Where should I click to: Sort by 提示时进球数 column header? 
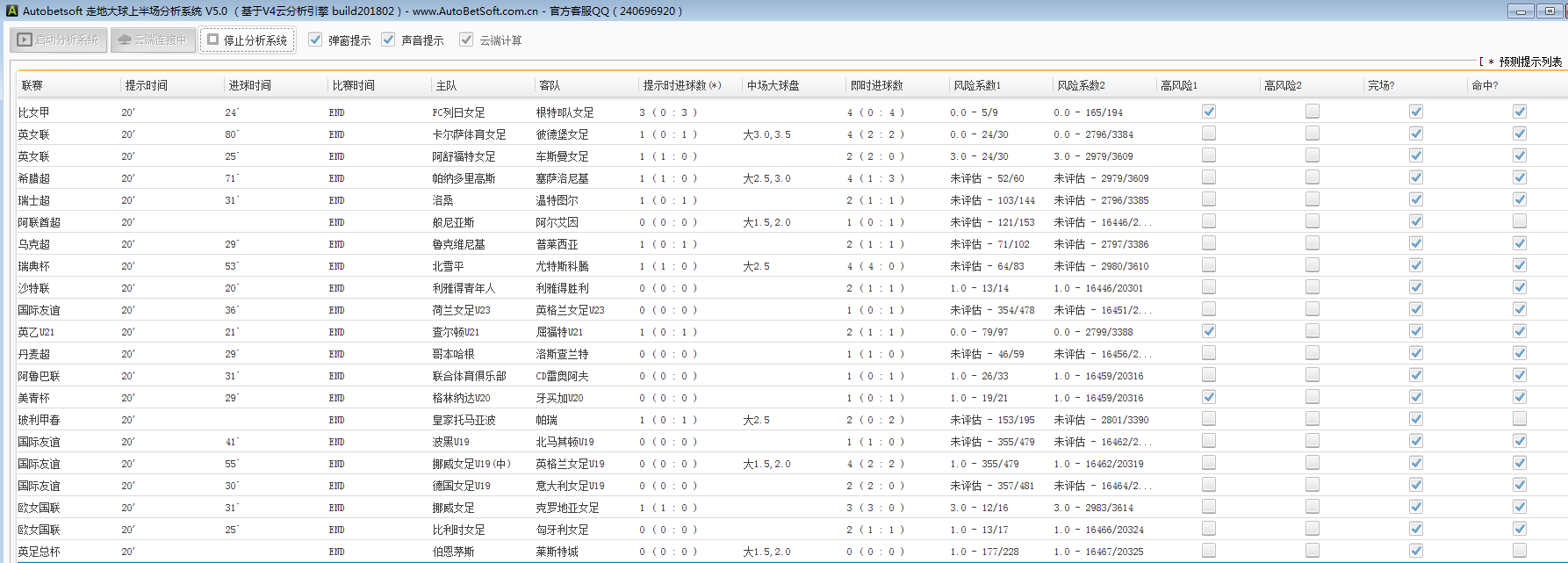tap(681, 85)
